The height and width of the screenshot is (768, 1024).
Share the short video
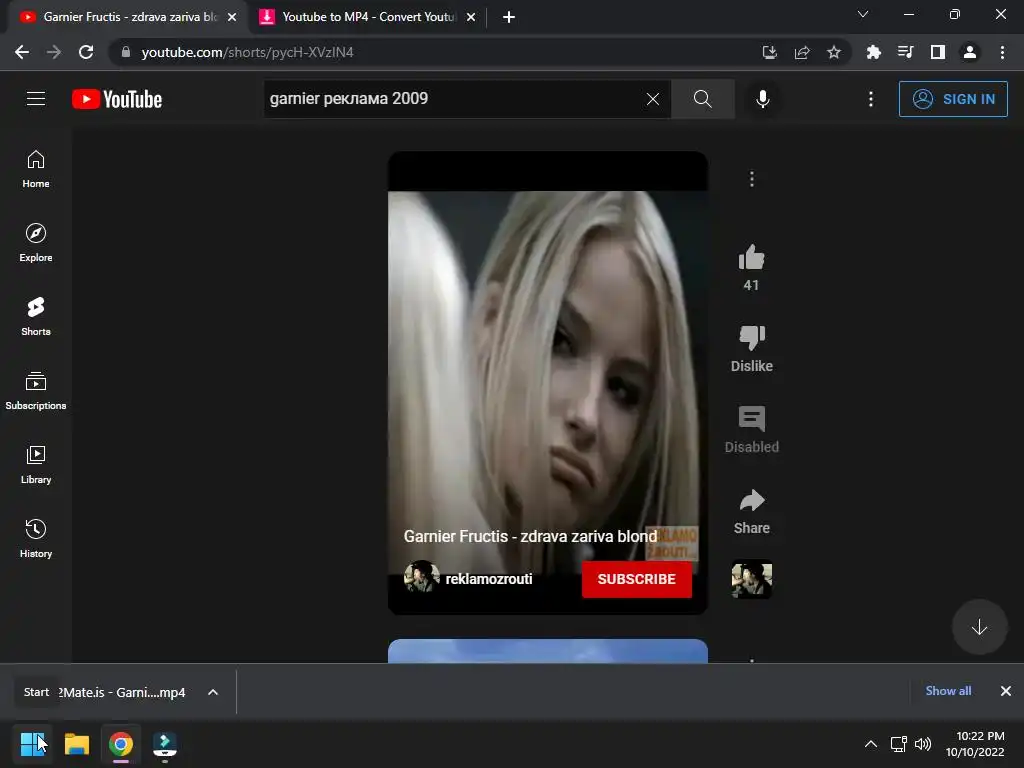click(752, 501)
